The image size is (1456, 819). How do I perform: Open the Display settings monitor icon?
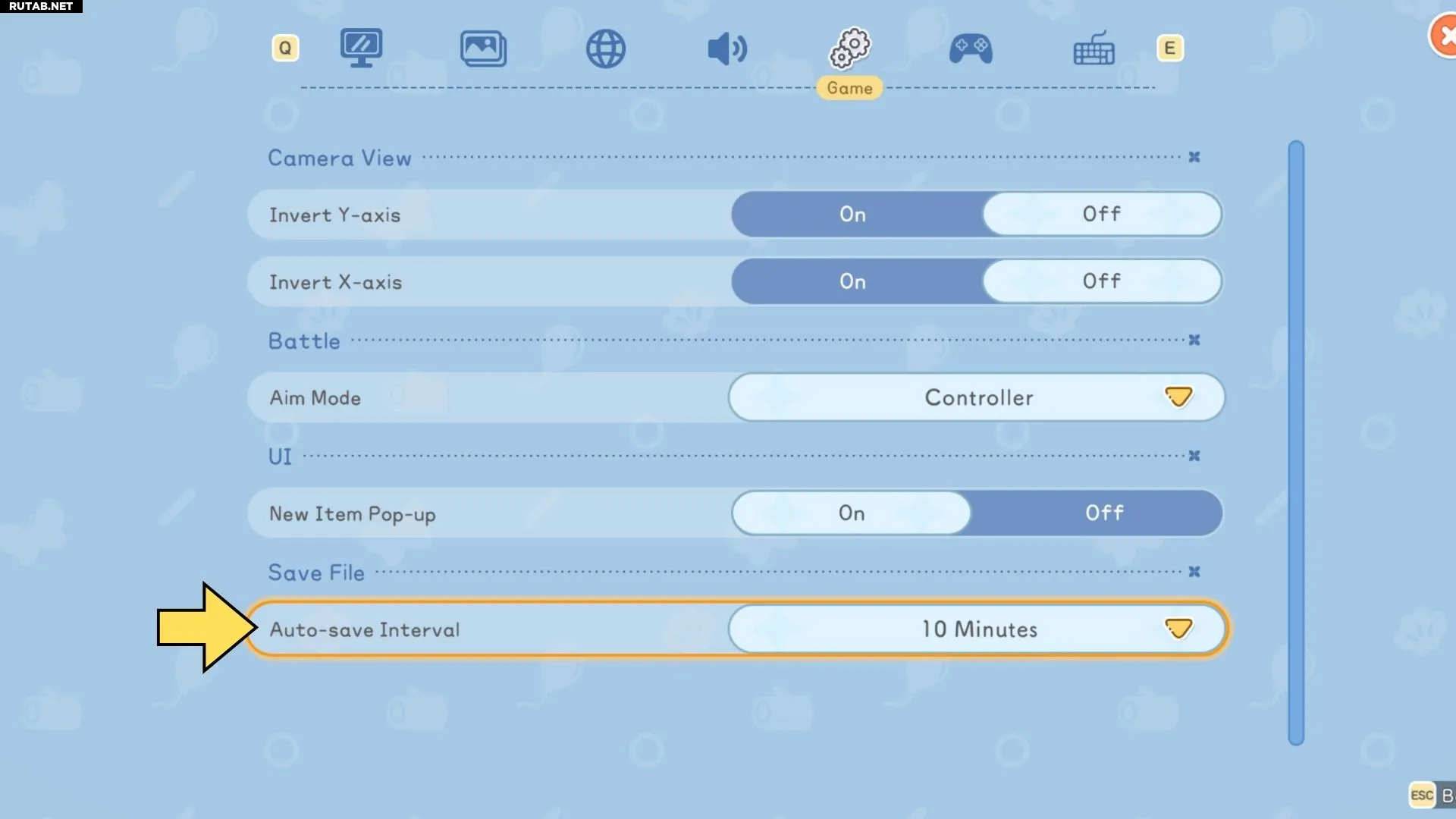coord(361,48)
